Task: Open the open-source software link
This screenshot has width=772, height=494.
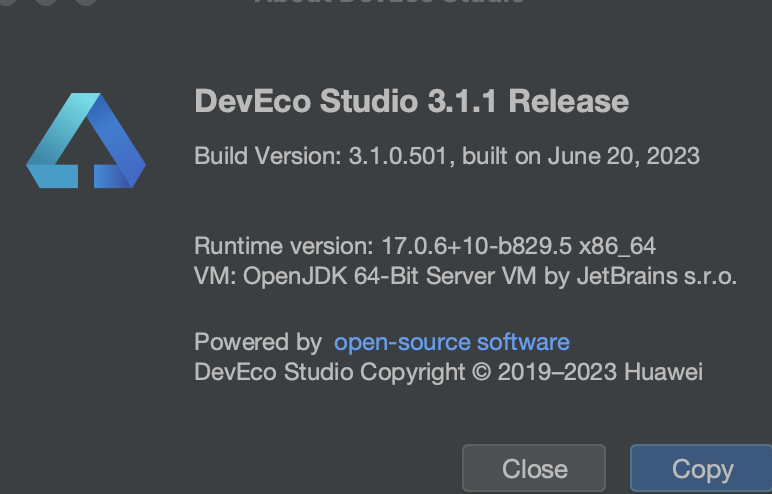Action: tap(451, 342)
